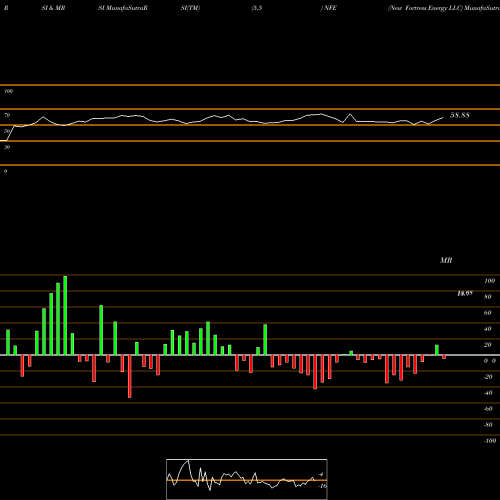Click the 'SI MunafaSutraR' header label
This screenshot has width=500, height=500.
click(x=123, y=8)
